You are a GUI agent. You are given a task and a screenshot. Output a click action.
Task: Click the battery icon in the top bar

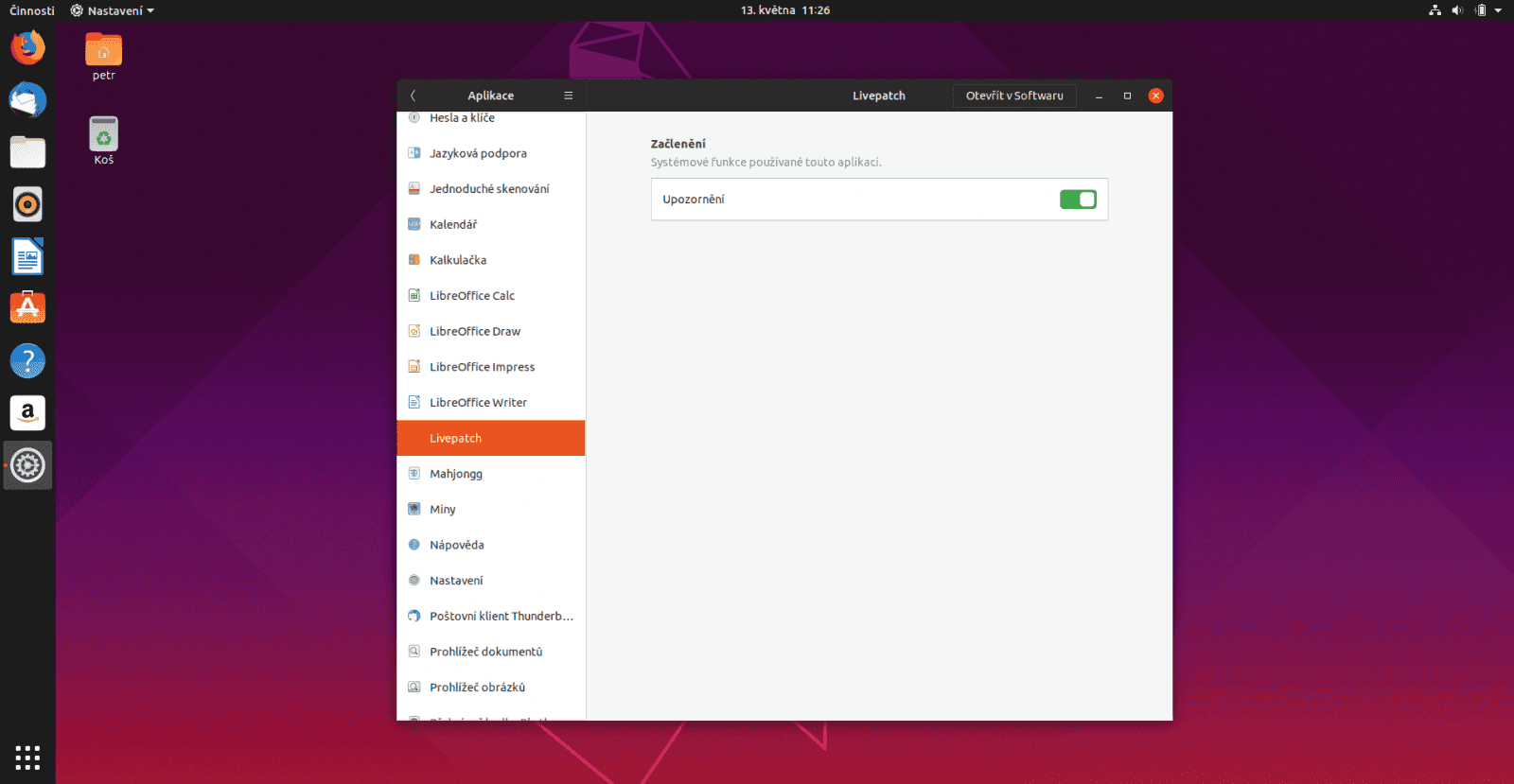(1481, 10)
